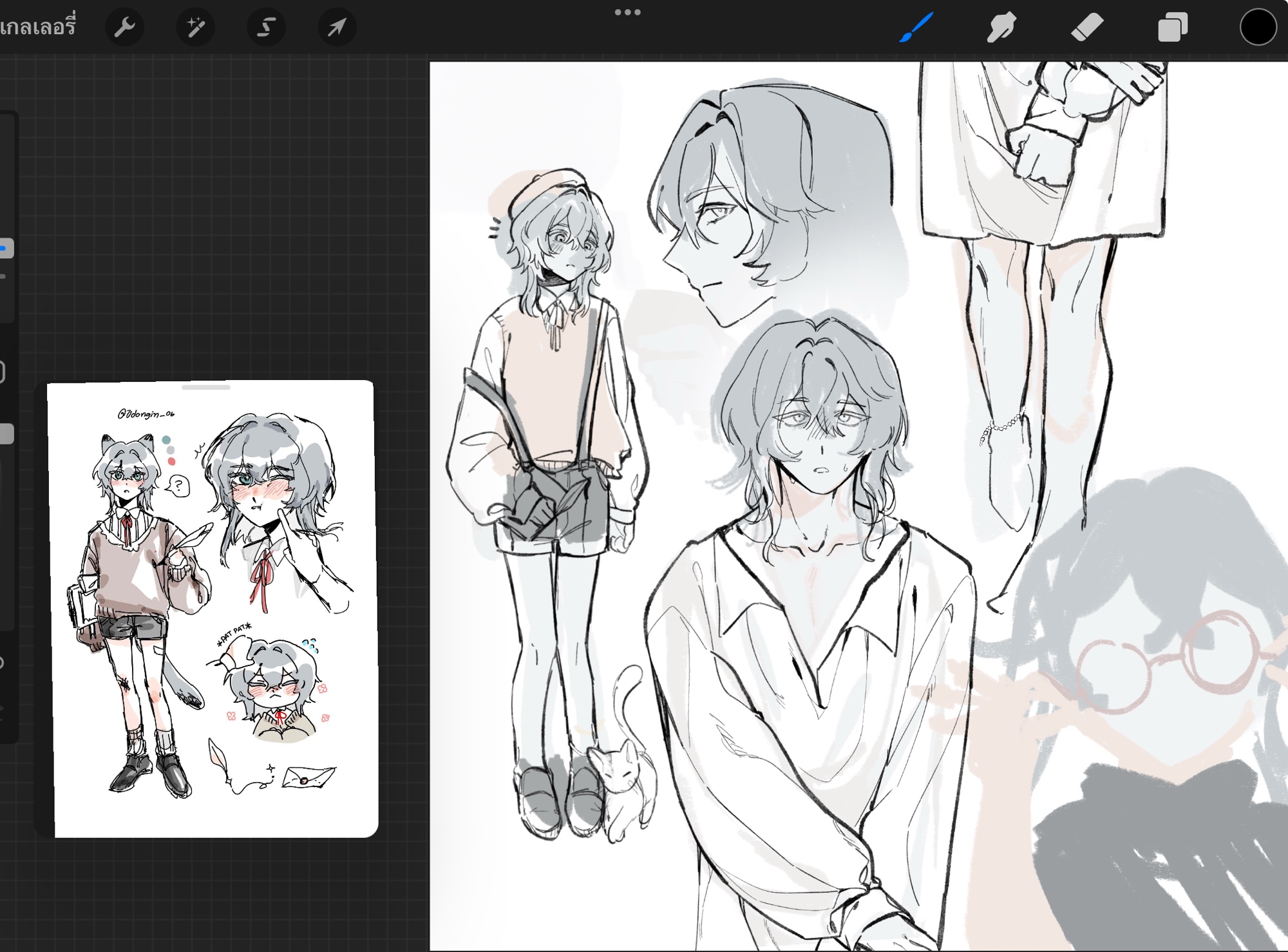Screen dimensions: 1288x952
Task: Click the blue brush size slider handle
Action: [5, 249]
